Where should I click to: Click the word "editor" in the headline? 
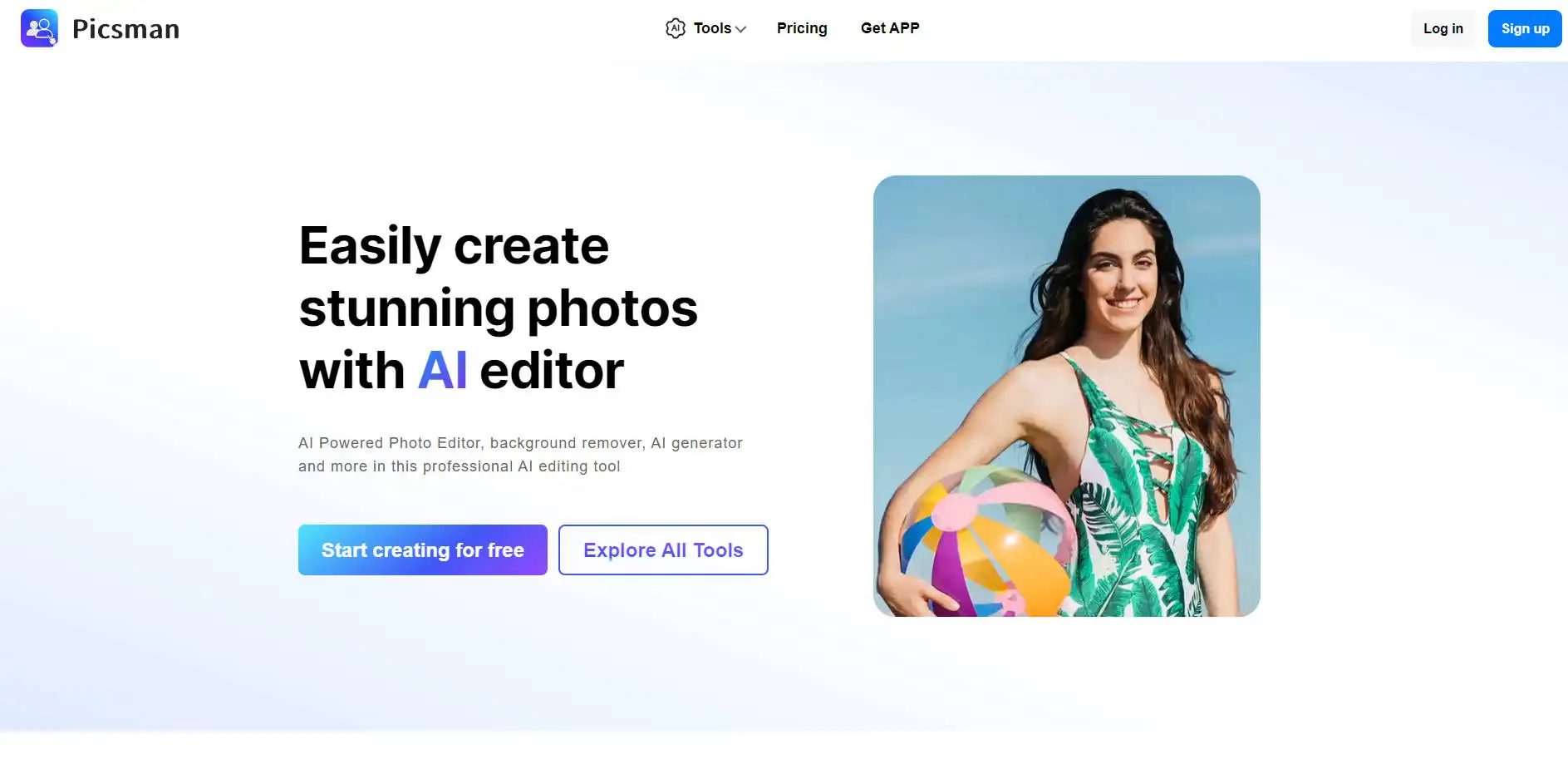tap(552, 370)
